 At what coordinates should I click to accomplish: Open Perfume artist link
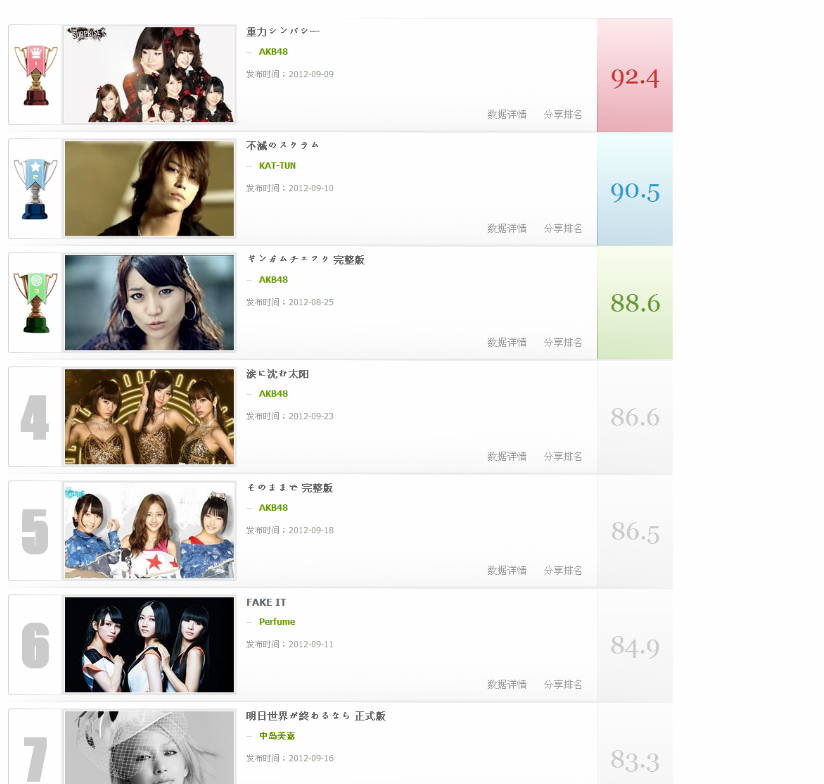click(277, 622)
